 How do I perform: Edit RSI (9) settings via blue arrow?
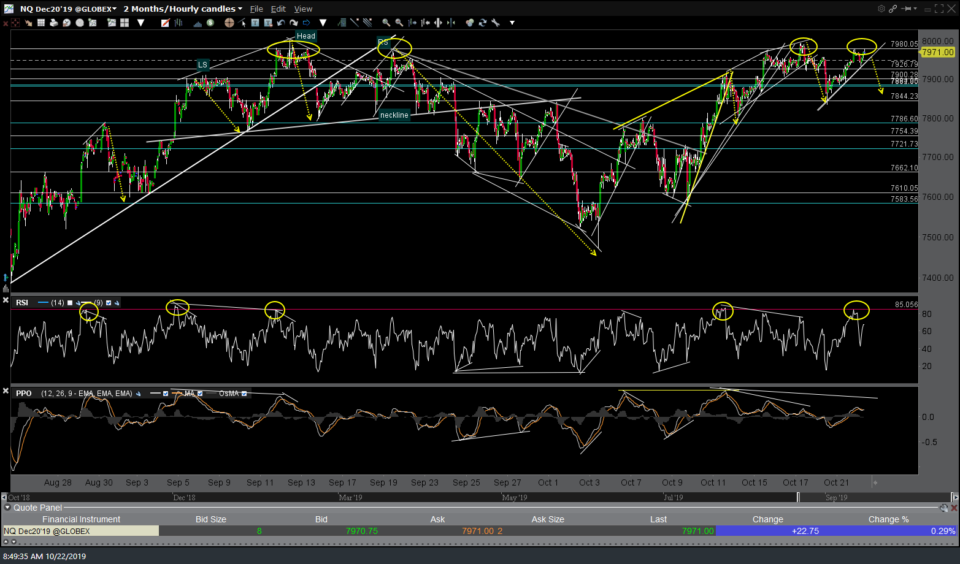tap(117, 303)
